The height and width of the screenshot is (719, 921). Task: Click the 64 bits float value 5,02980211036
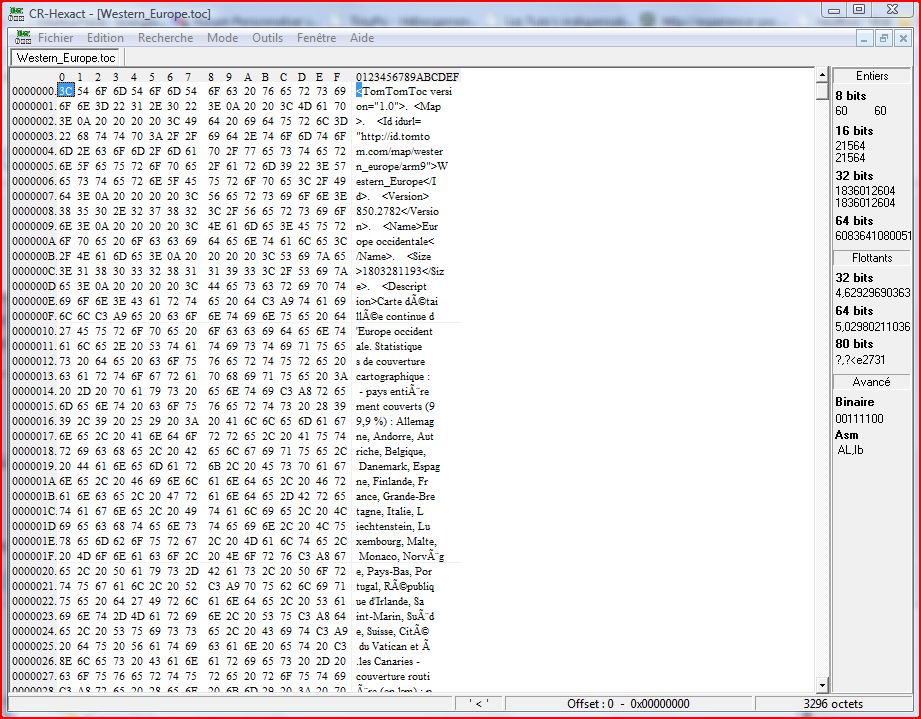(x=873, y=326)
